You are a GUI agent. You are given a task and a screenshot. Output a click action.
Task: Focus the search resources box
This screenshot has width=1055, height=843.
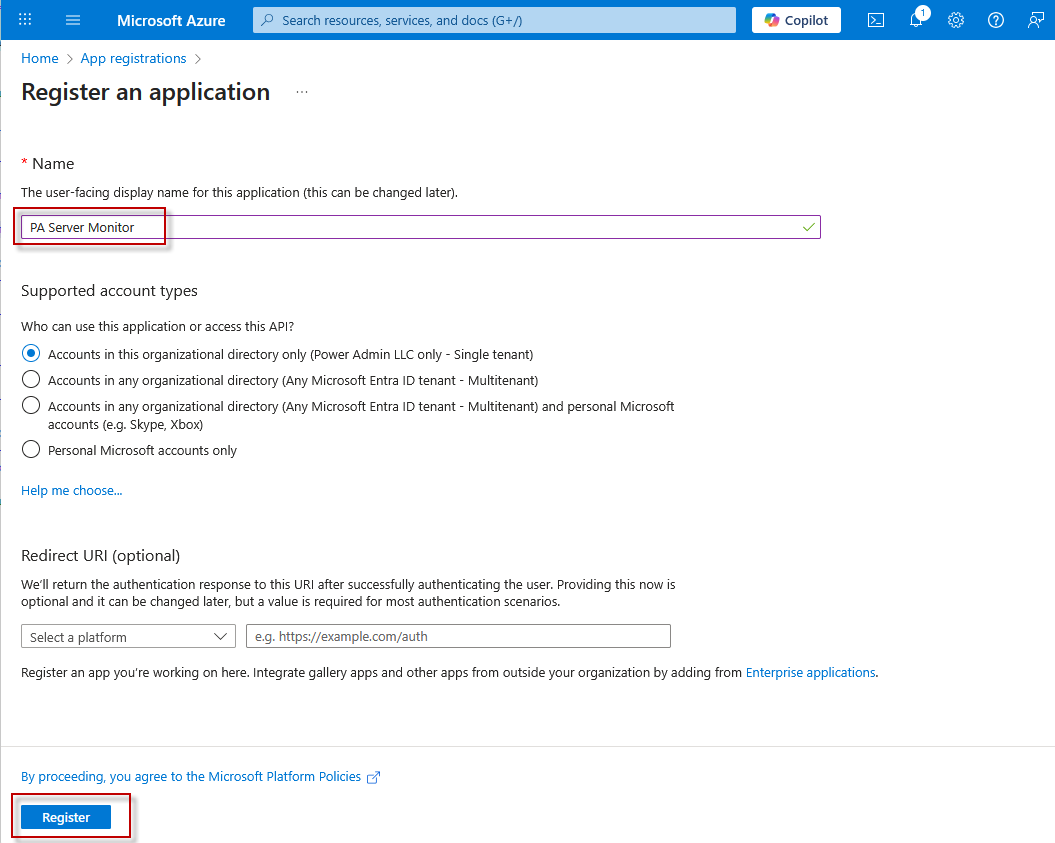[494, 20]
